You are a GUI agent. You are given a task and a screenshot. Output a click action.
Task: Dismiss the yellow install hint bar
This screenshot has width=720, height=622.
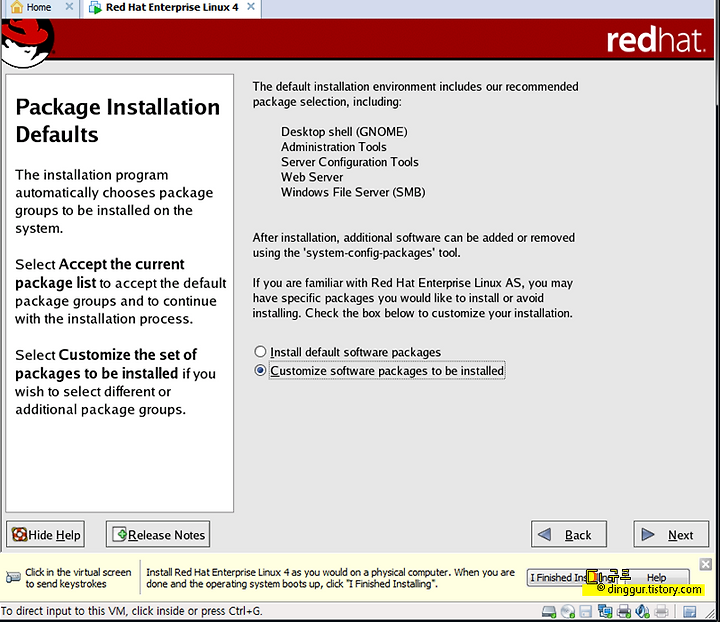pos(705,564)
